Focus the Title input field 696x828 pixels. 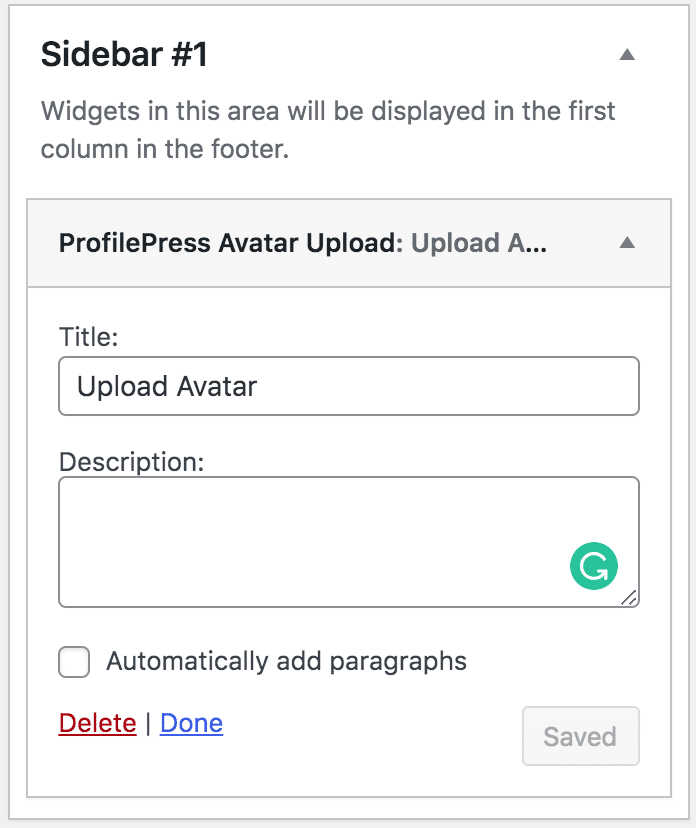(349, 386)
